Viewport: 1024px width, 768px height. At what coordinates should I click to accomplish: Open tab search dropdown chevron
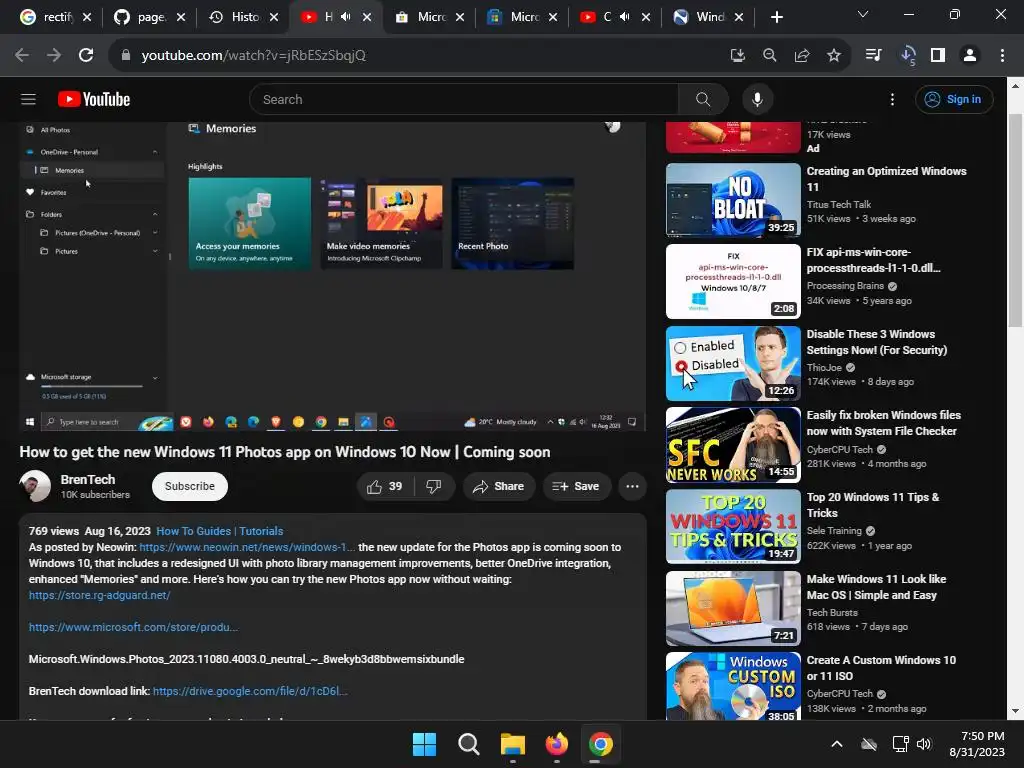tap(863, 14)
